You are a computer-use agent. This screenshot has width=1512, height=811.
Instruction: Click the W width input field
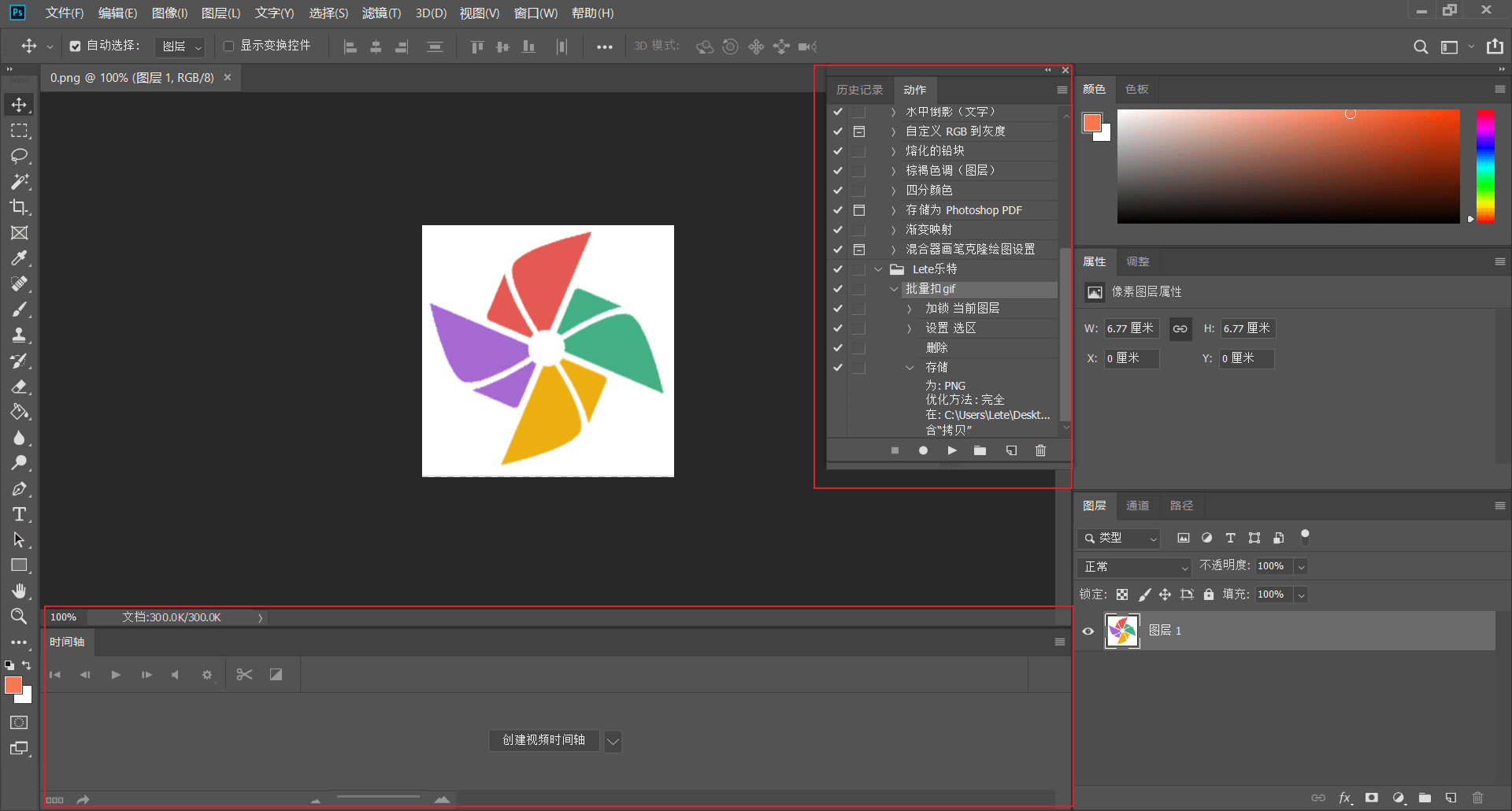point(1131,328)
